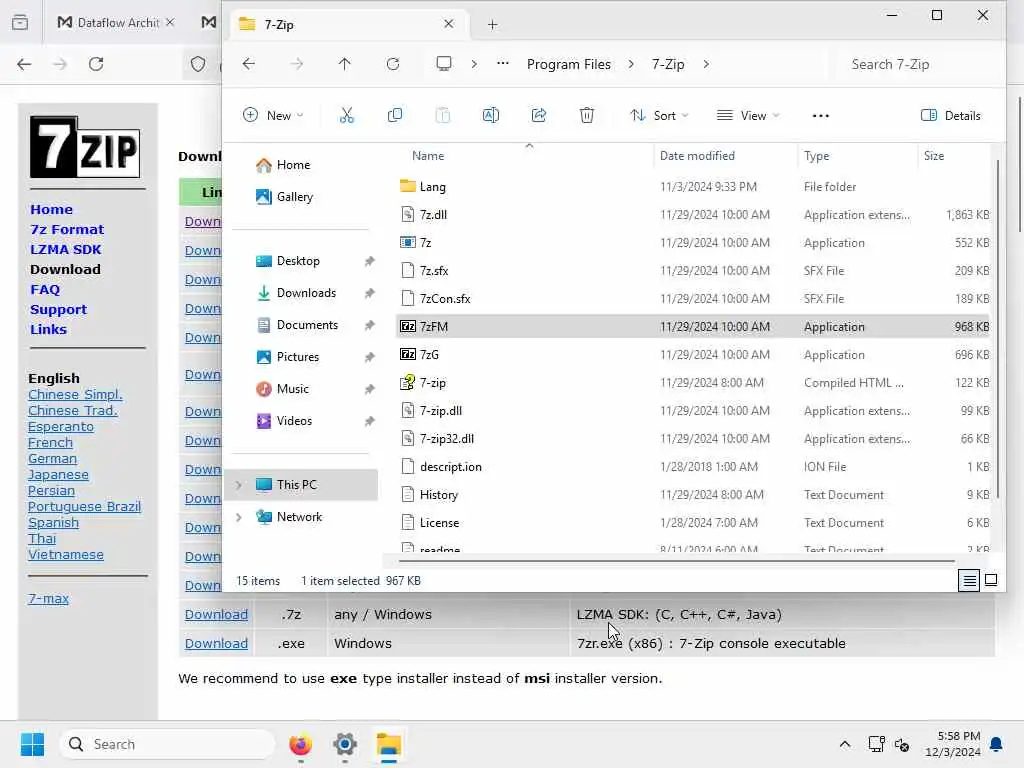Open the View dropdown menu
Screen dimensions: 1024x768
click(748, 116)
